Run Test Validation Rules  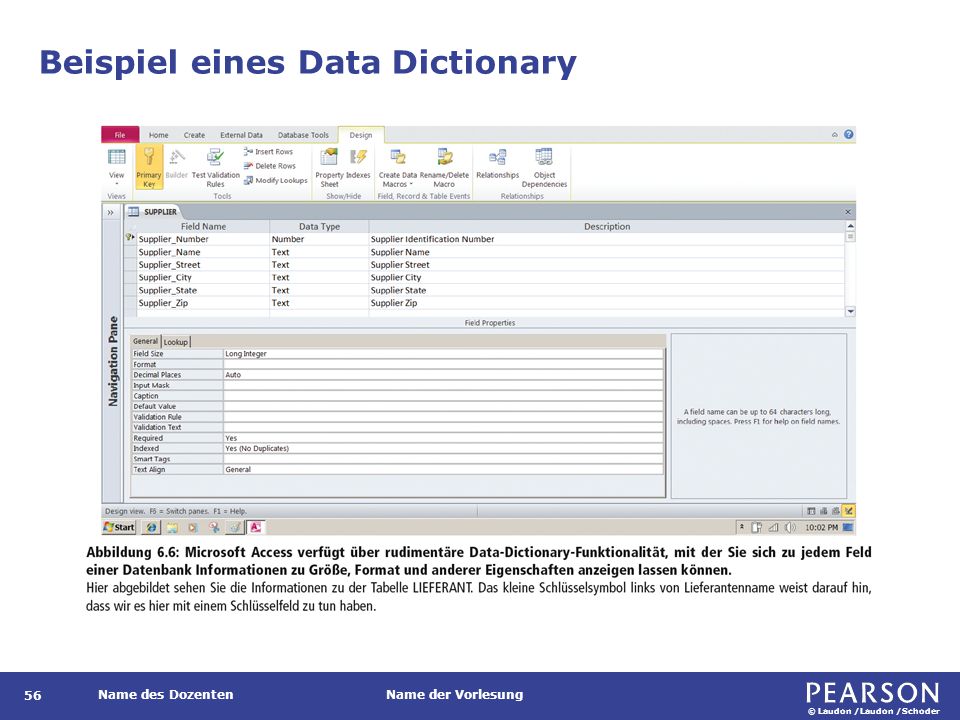pos(216,167)
